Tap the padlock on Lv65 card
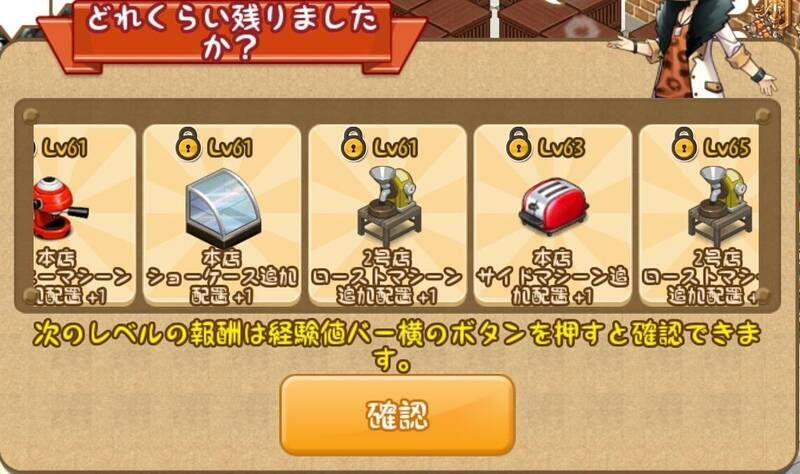 (x=684, y=143)
